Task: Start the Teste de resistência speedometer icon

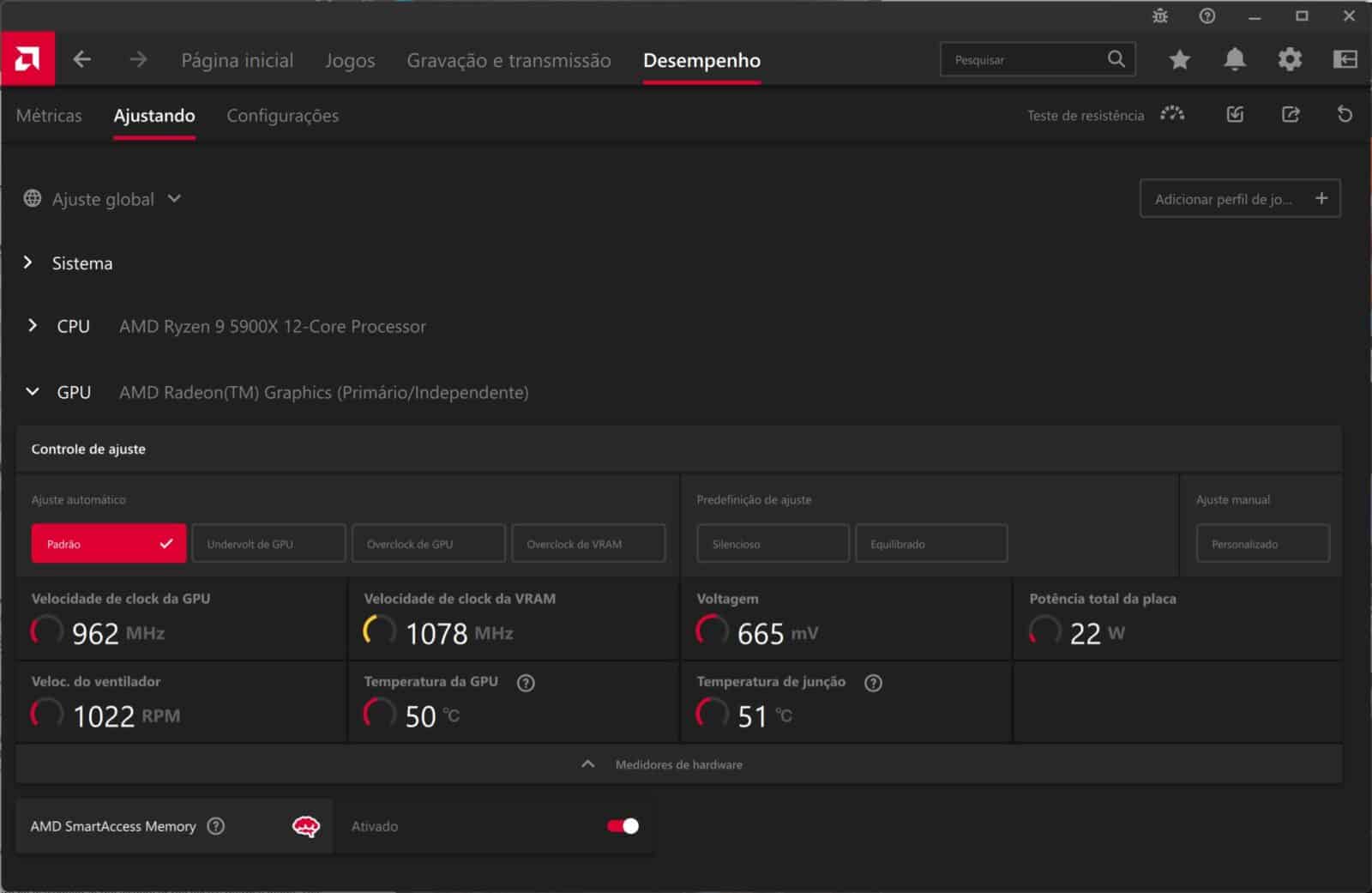Action: tap(1172, 114)
